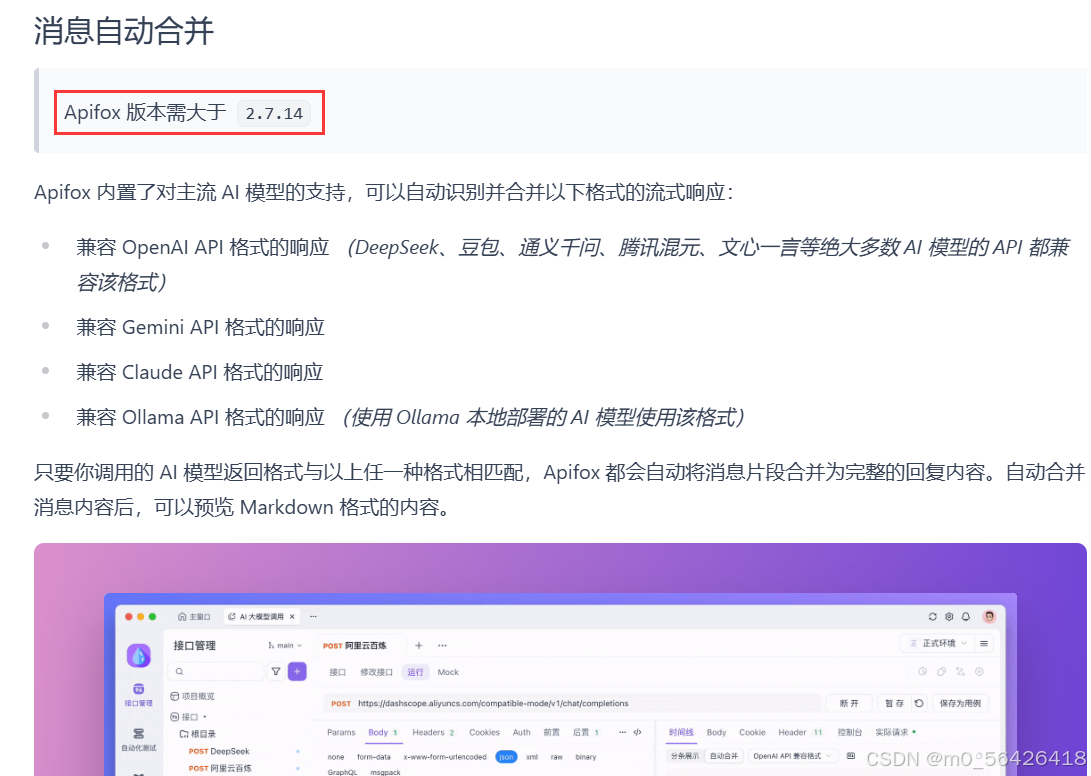
Task: Open the 控制台 tab
Action: 850,732
